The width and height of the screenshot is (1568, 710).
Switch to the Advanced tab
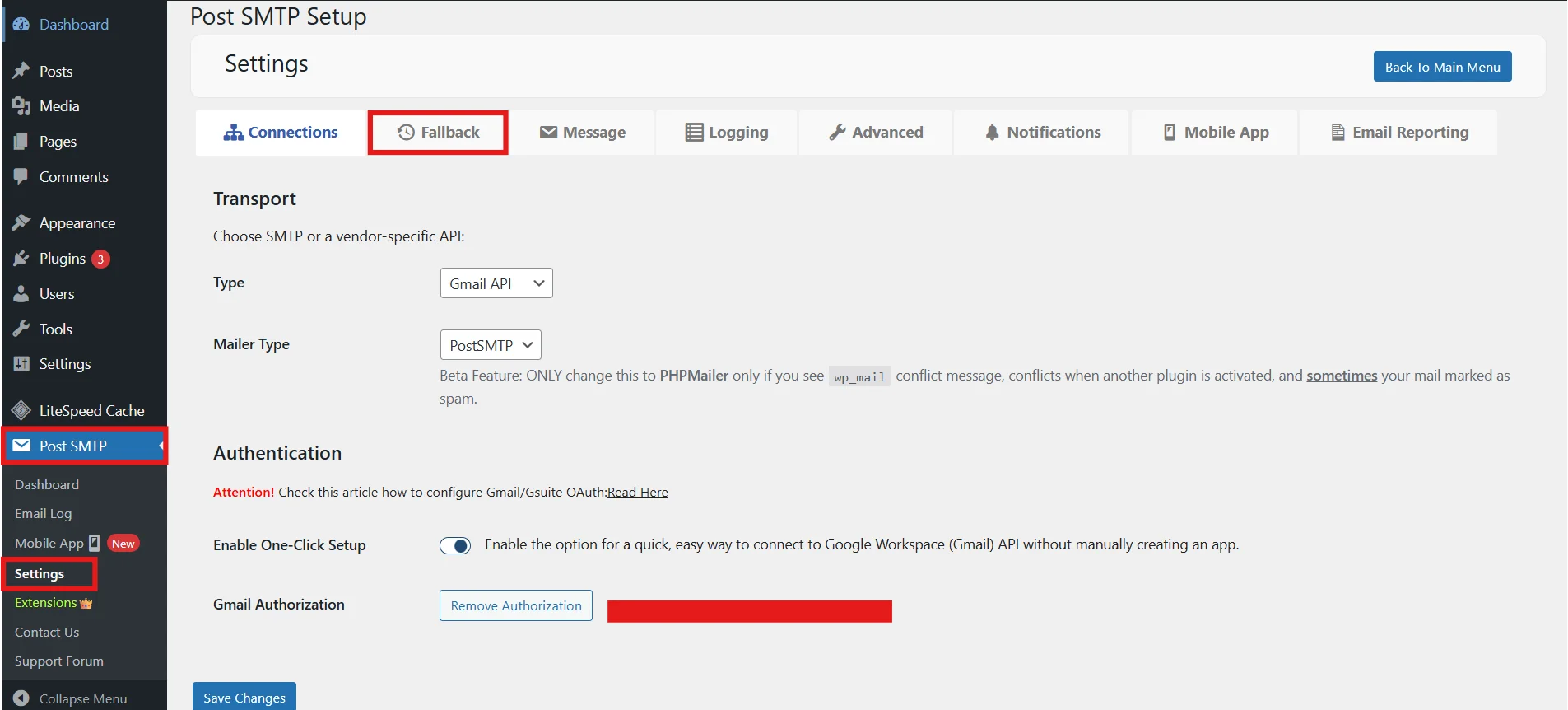pos(876,133)
